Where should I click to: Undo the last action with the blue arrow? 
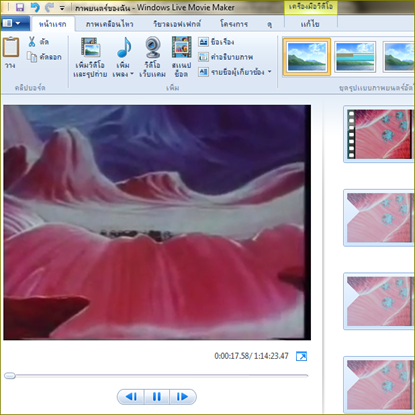click(35, 7)
